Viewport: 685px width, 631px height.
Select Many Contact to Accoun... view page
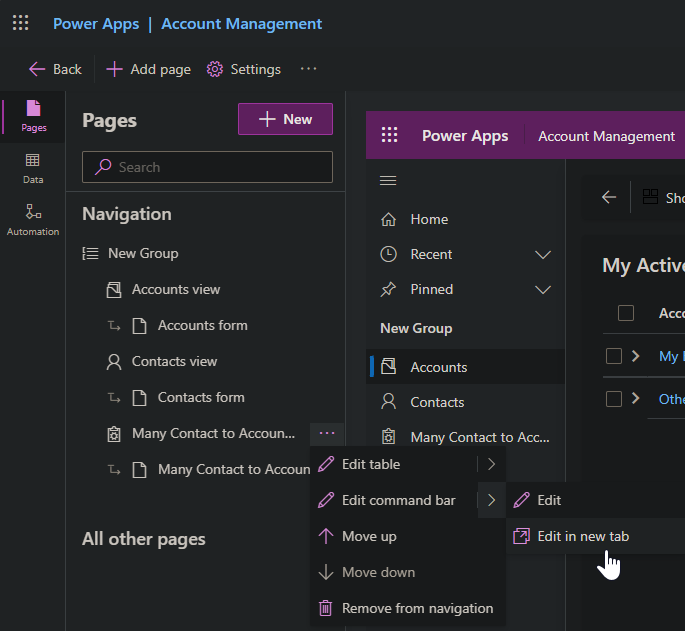213,433
